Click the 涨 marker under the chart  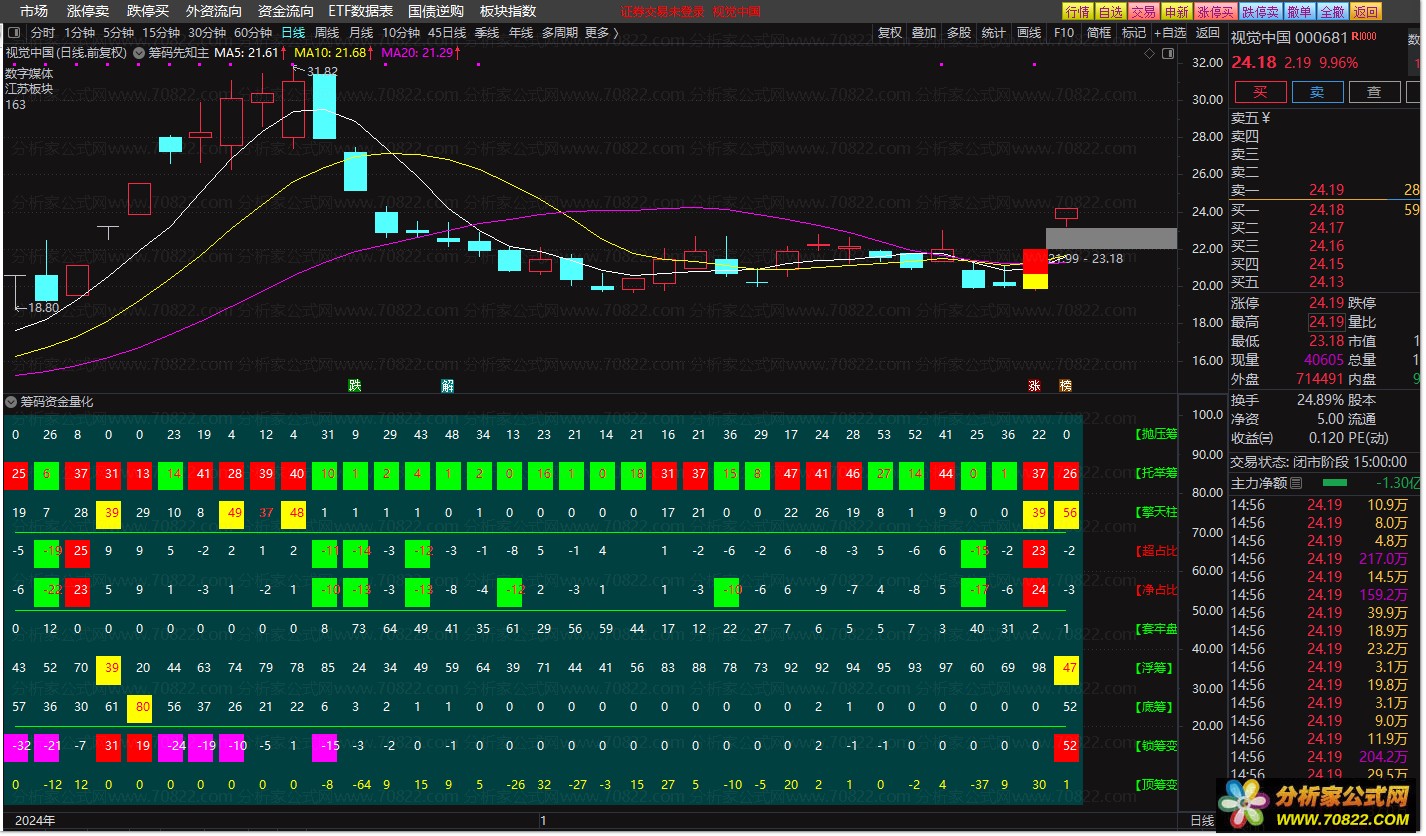click(1034, 385)
